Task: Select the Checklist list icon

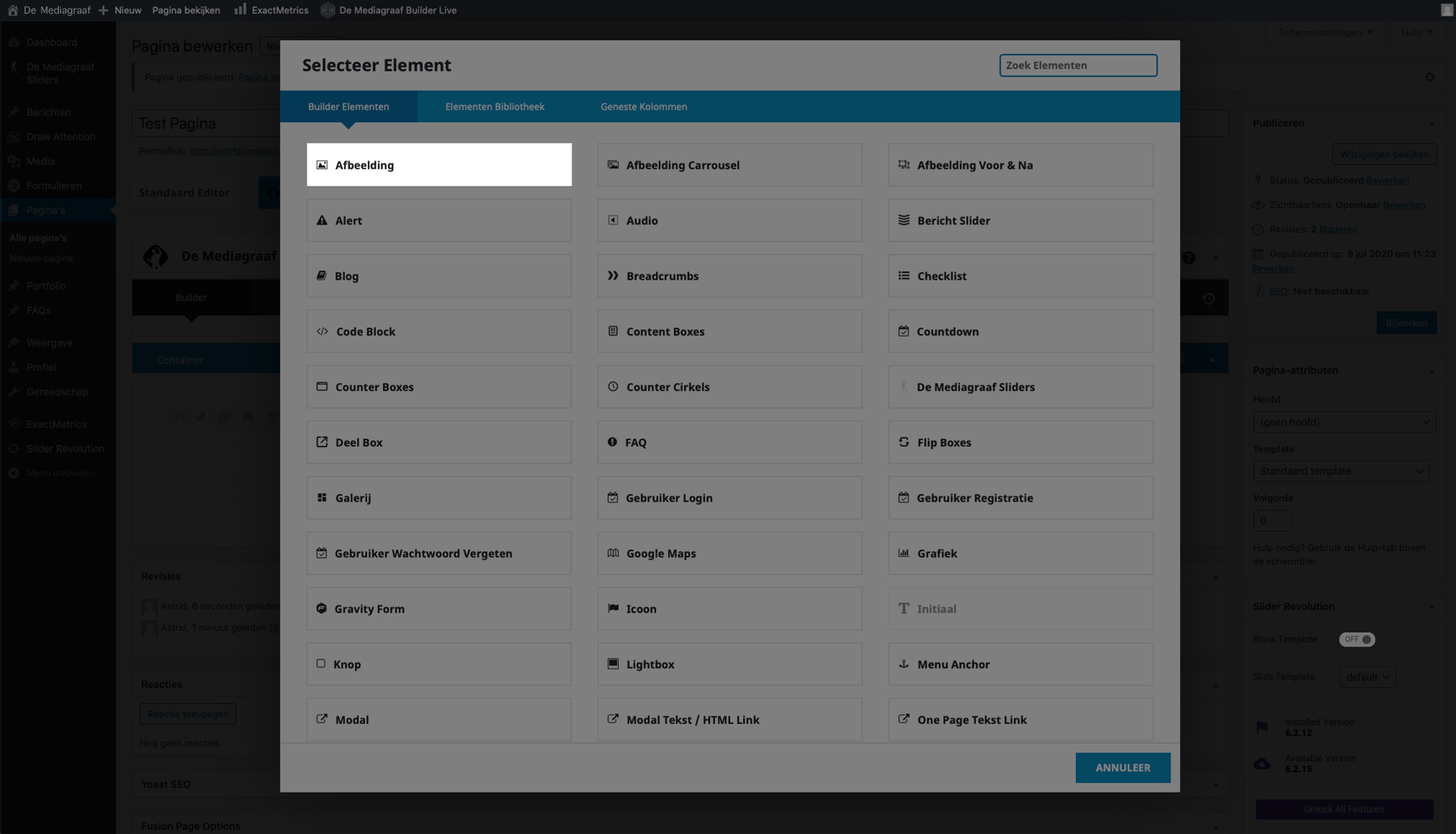Action: (x=903, y=276)
